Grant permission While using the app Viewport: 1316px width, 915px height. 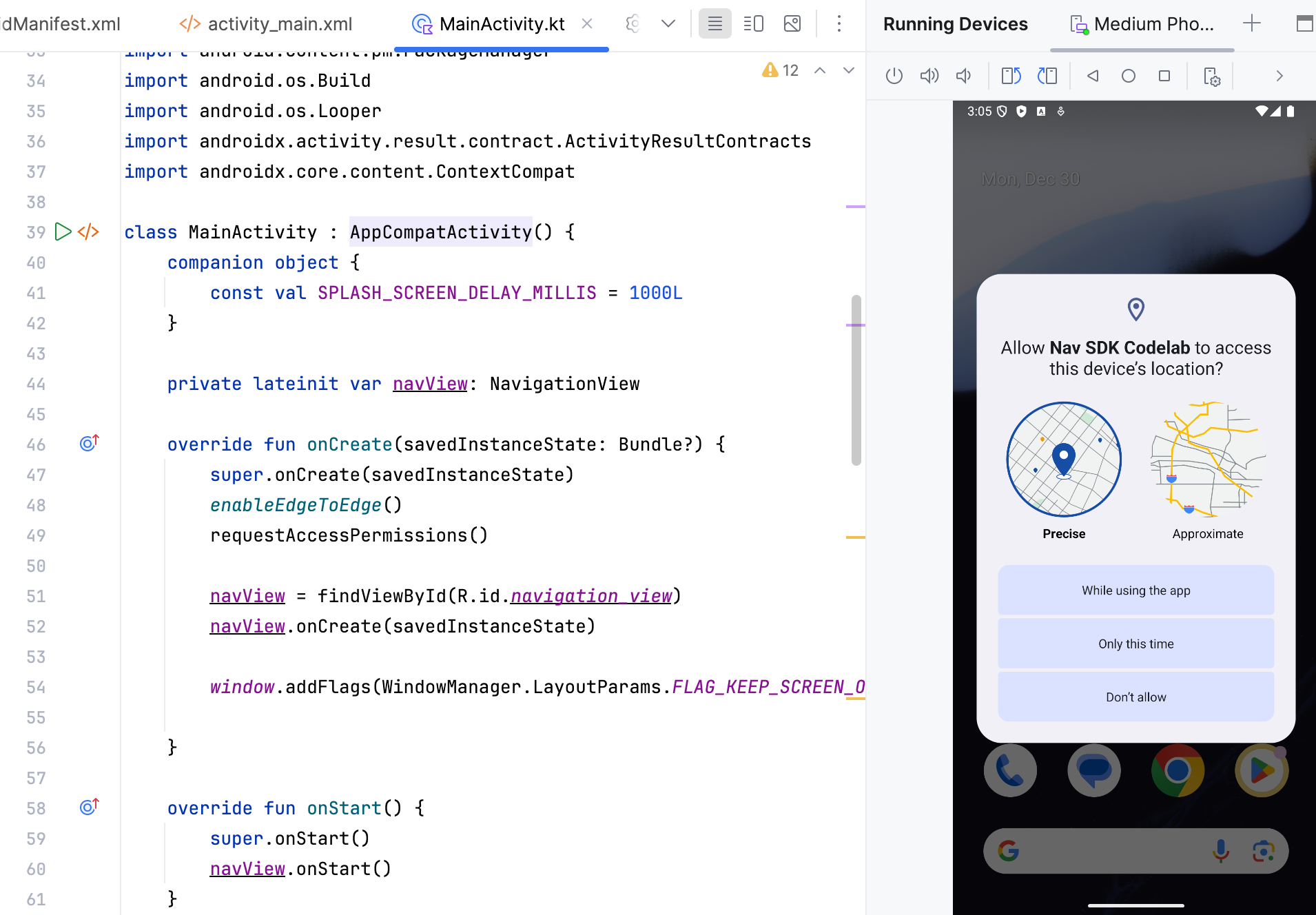tap(1135, 590)
